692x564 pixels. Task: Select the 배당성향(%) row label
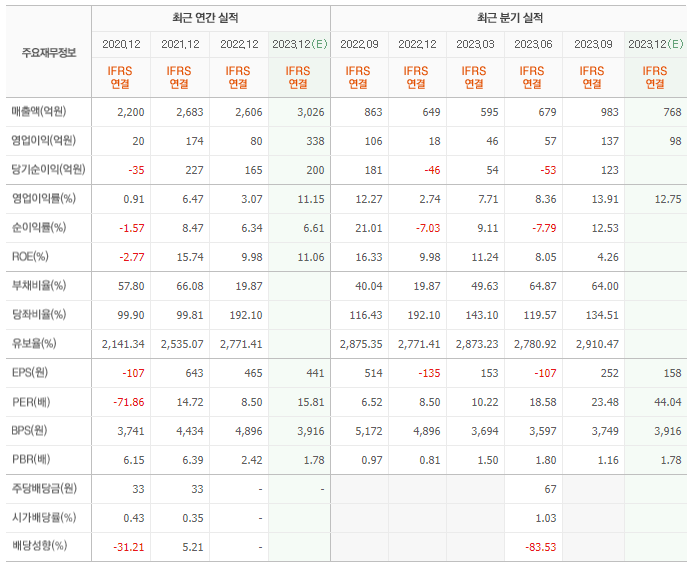coord(39,546)
